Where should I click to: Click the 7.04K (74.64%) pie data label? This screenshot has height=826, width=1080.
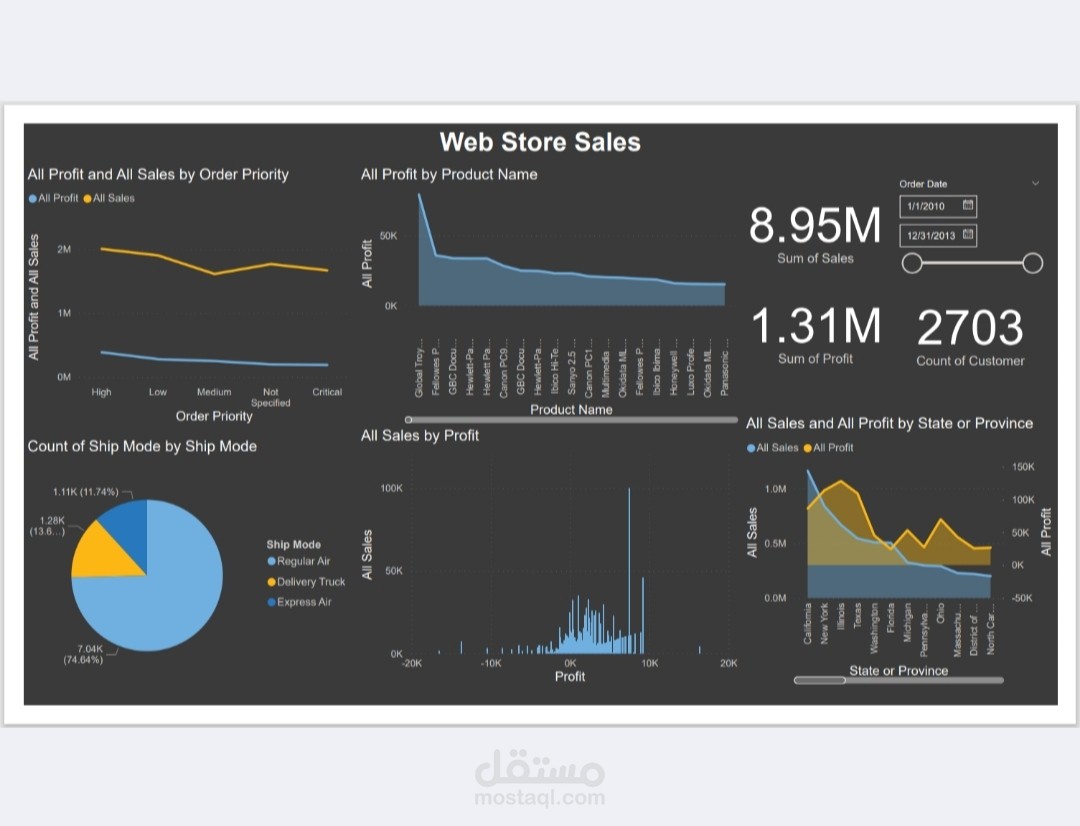83,654
